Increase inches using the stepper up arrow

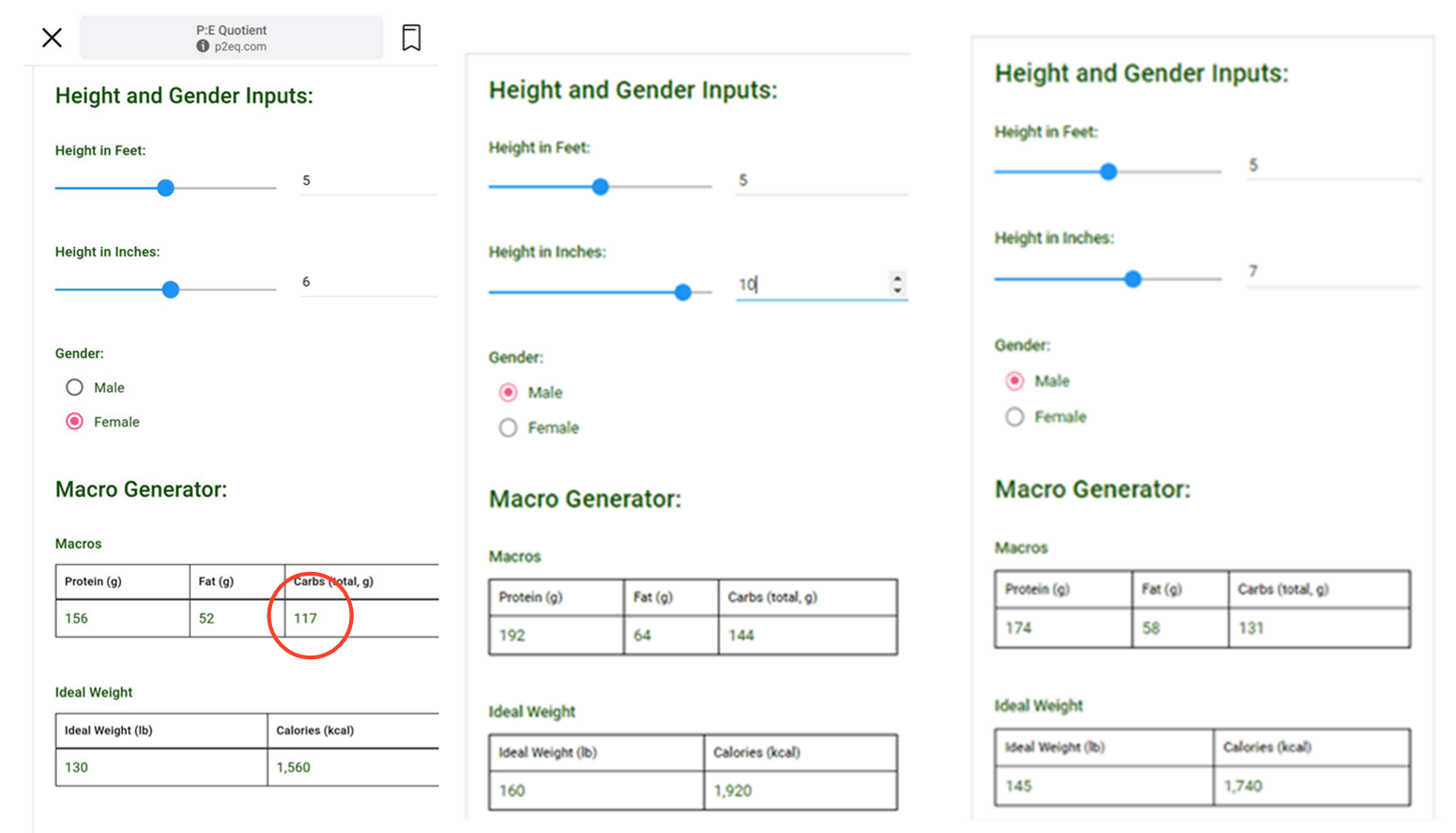coord(897,278)
